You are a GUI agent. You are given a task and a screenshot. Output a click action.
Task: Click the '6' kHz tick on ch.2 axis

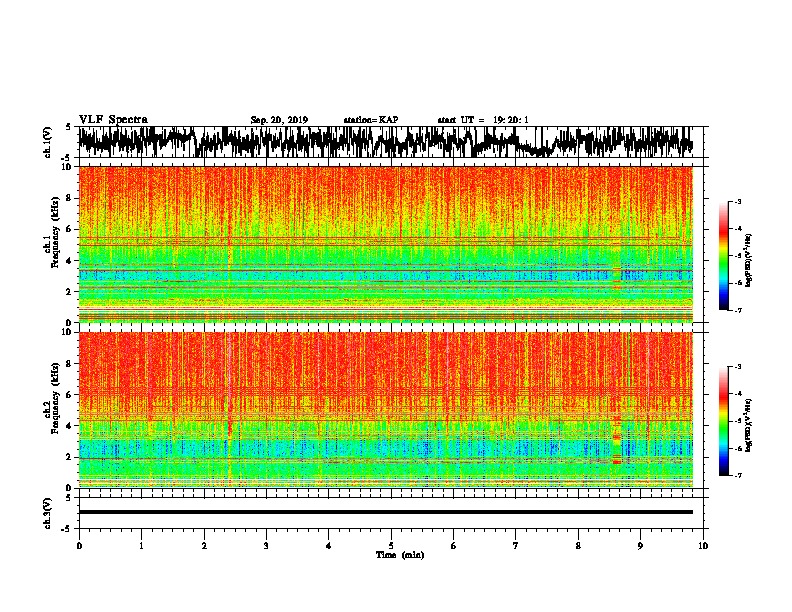70,394
